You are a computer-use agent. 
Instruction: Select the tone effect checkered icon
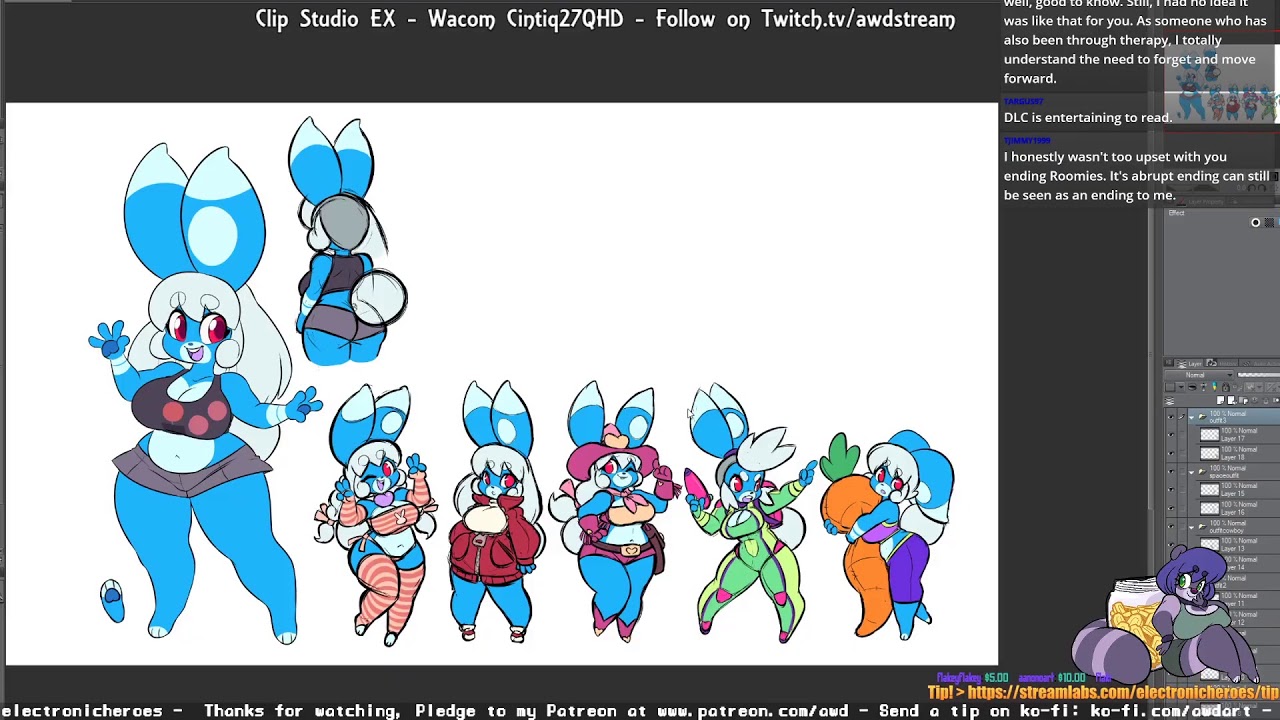1269,222
